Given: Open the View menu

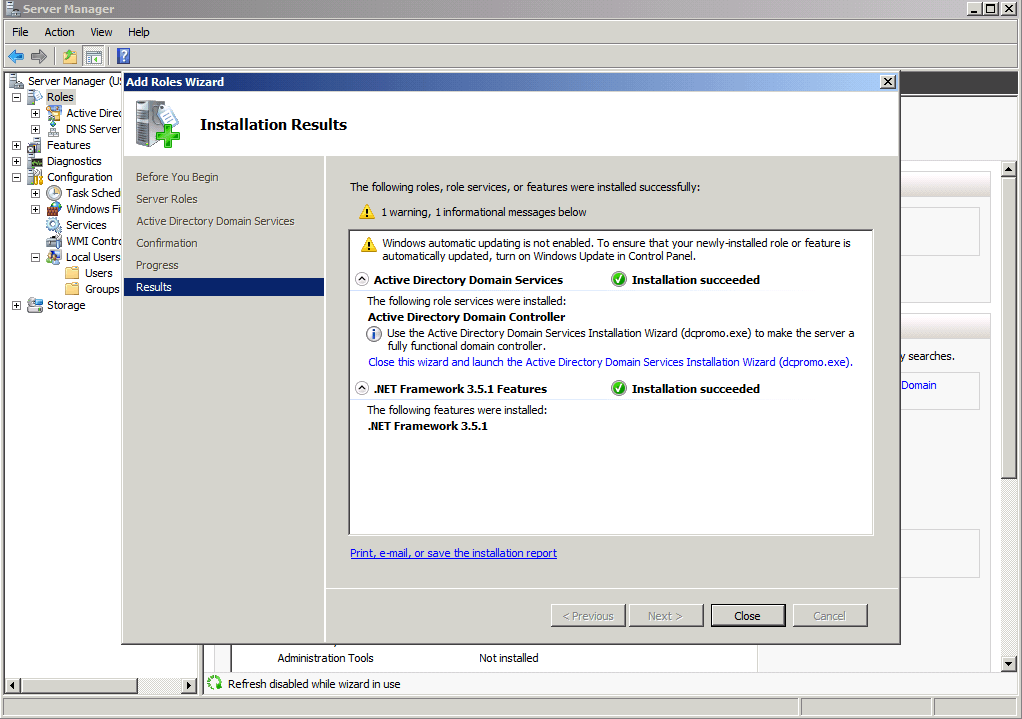Looking at the screenshot, I should tap(101, 32).
